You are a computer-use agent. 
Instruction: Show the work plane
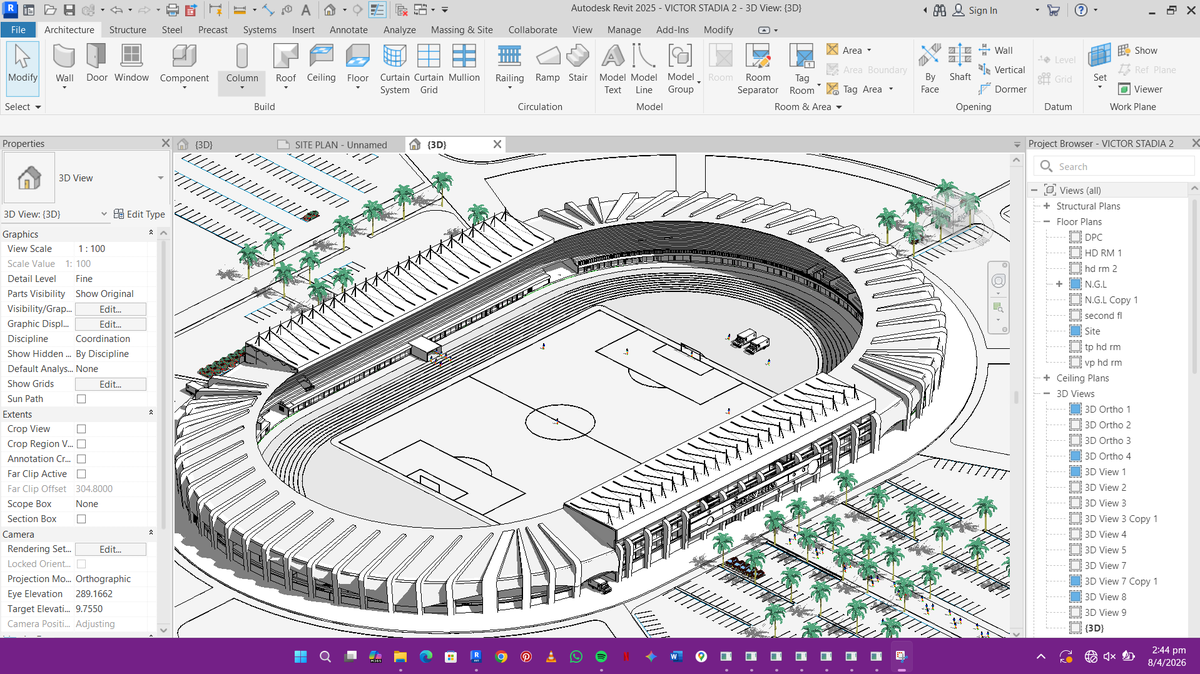point(1137,50)
